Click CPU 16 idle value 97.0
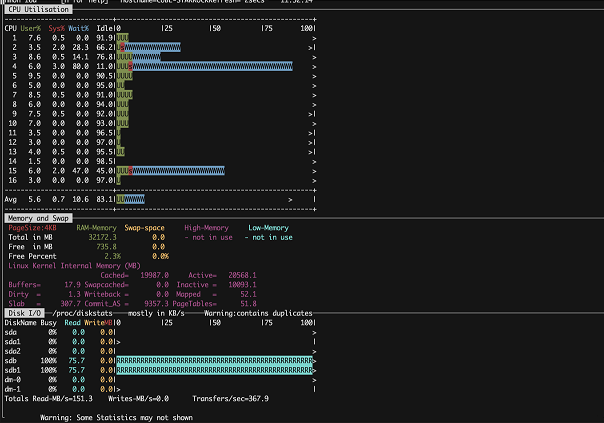This screenshot has width=604, height=423. pyautogui.click(x=105, y=180)
